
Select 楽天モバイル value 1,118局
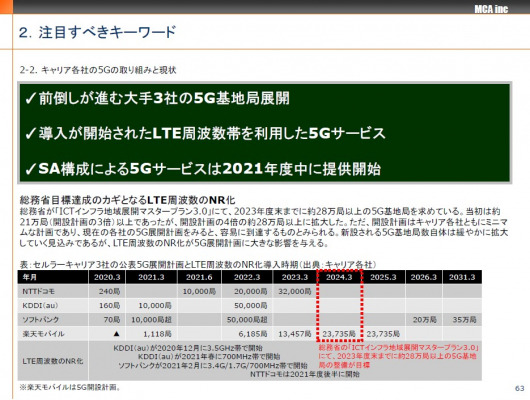157,334
